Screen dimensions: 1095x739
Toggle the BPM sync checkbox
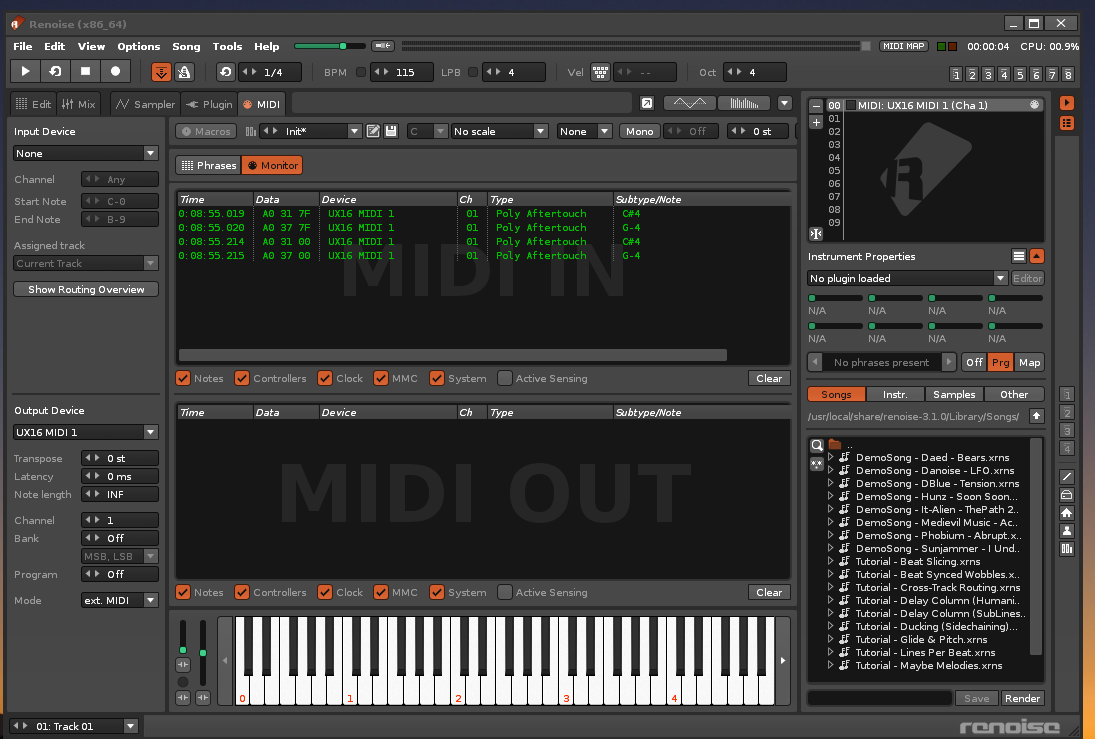360,72
